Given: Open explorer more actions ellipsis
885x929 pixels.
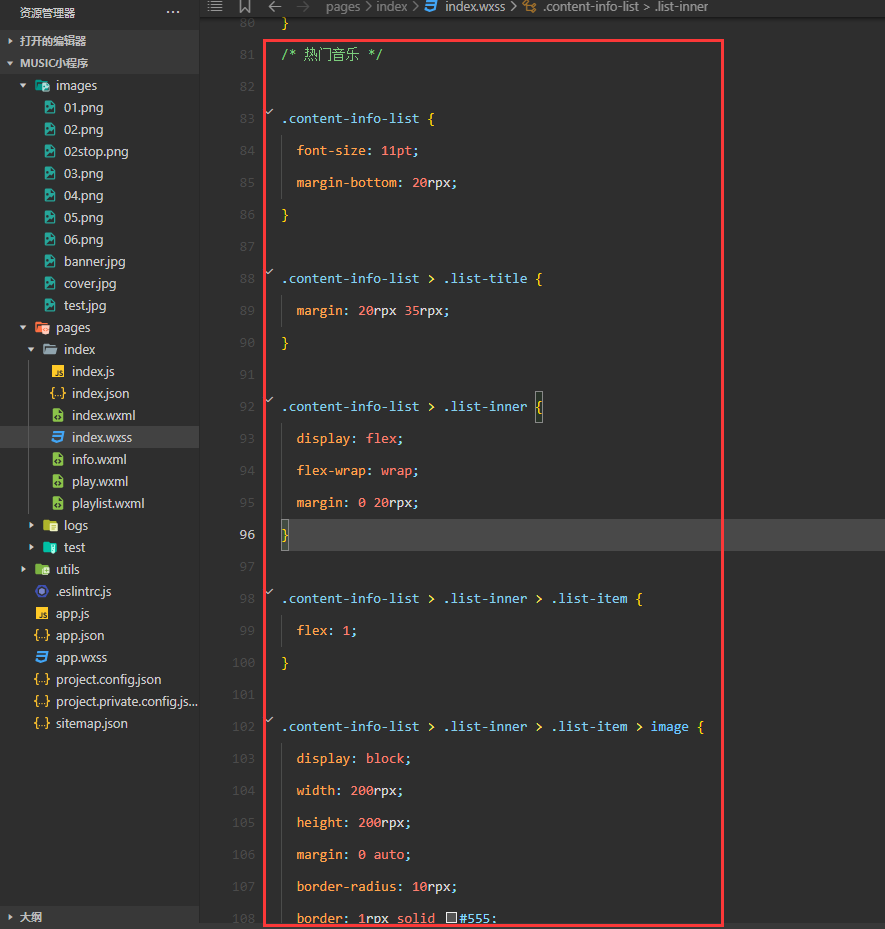Looking at the screenshot, I should pos(173,12).
